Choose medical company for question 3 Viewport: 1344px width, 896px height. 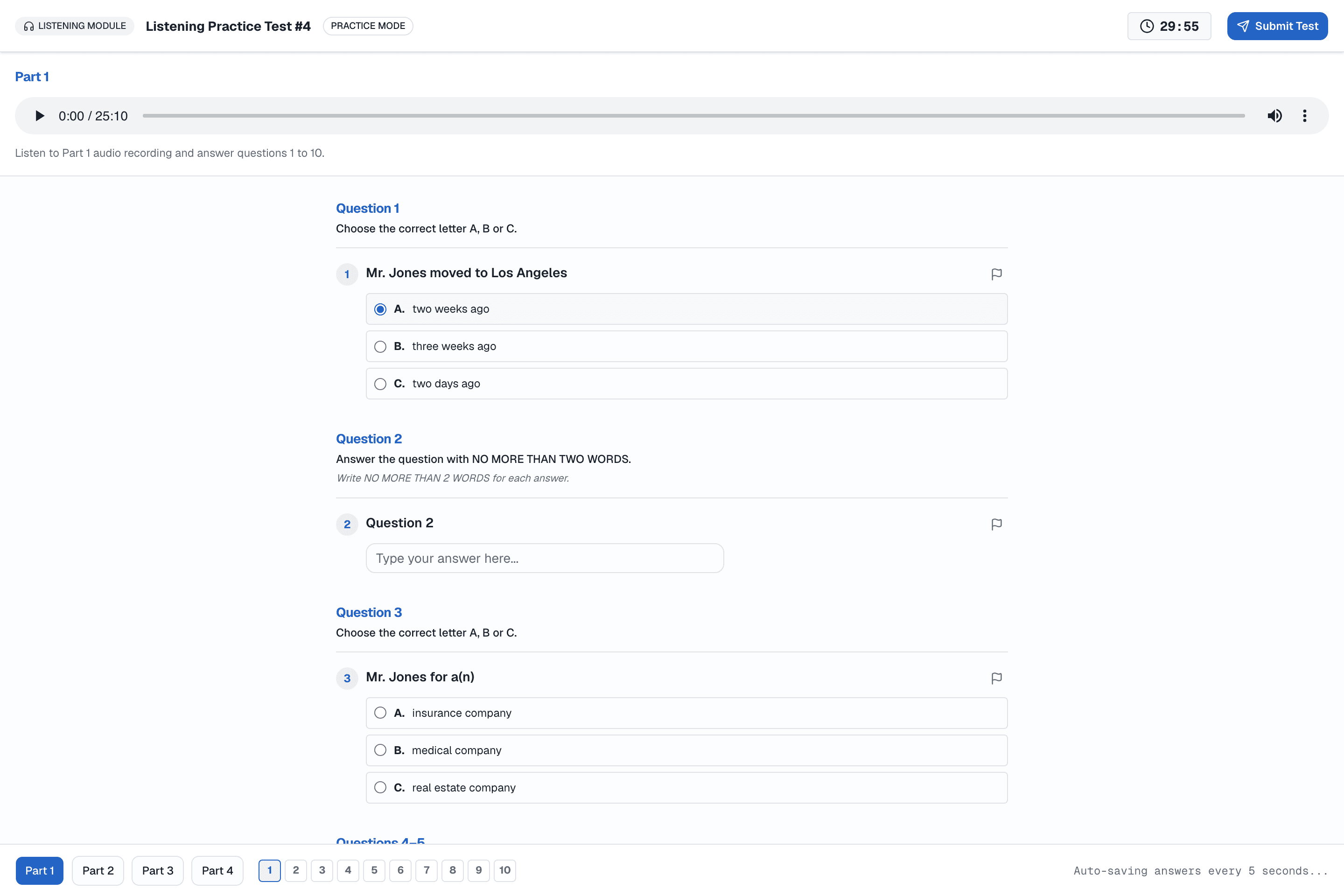coord(686,750)
